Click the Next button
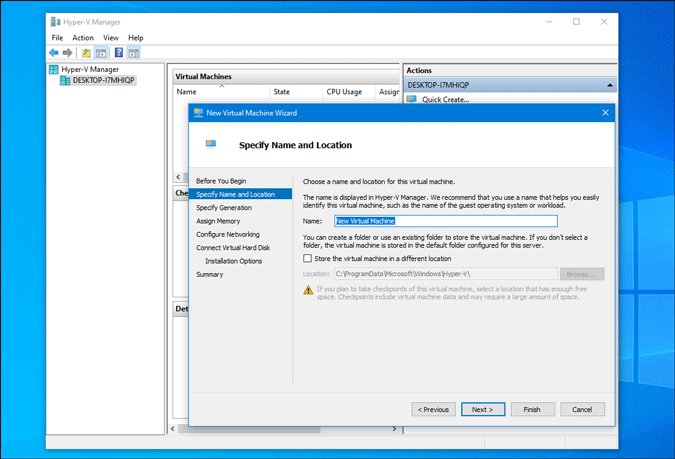The image size is (675, 459). [483, 409]
